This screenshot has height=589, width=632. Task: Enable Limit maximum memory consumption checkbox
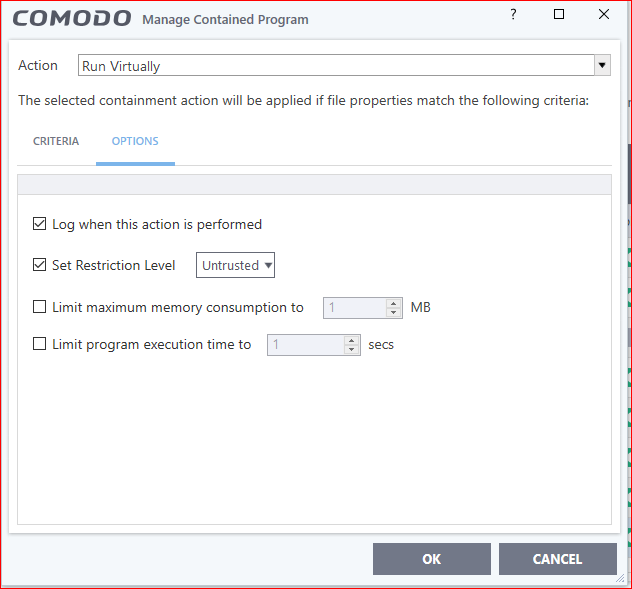(x=40, y=307)
